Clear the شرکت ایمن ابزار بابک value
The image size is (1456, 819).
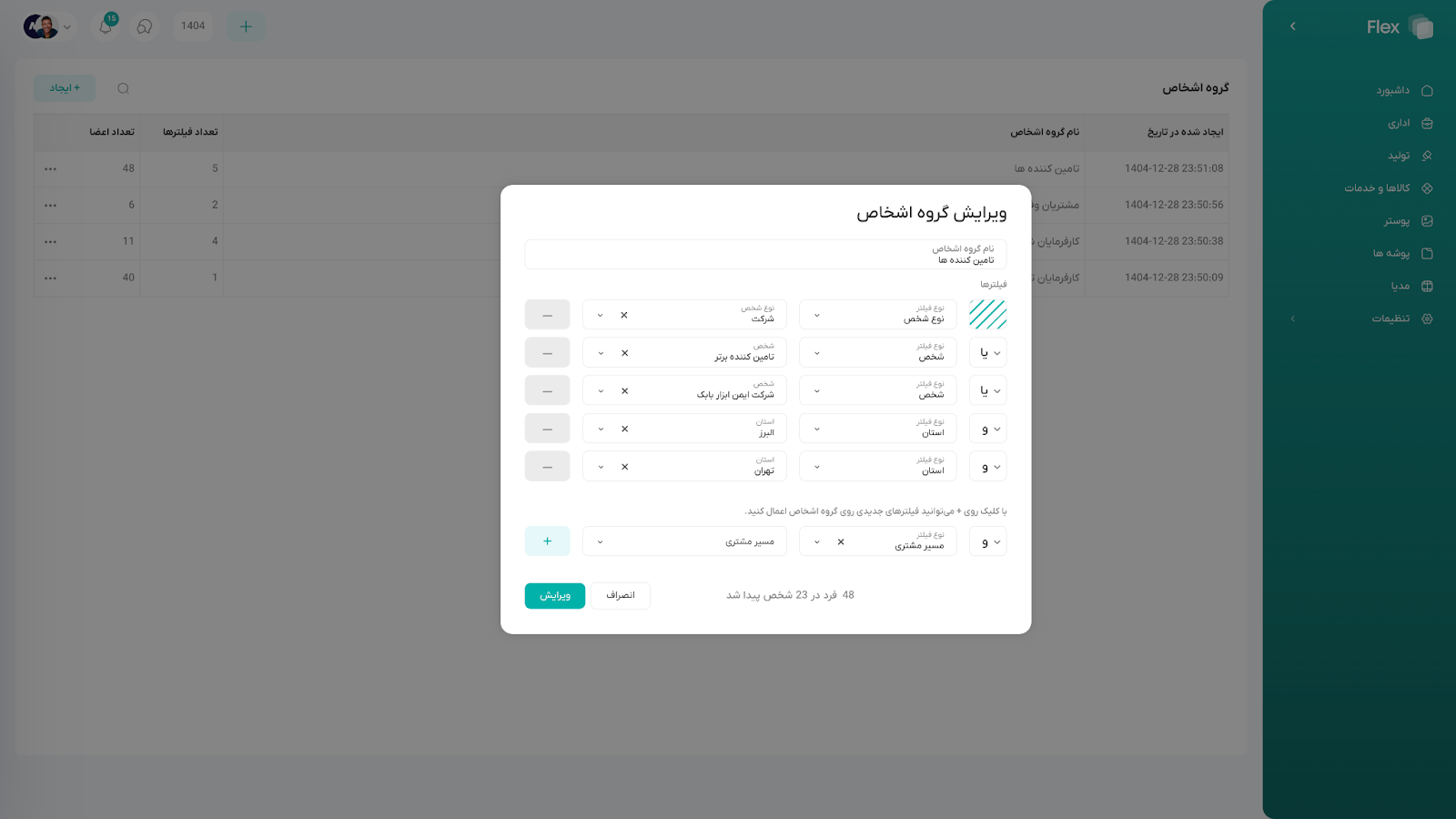pos(624,391)
